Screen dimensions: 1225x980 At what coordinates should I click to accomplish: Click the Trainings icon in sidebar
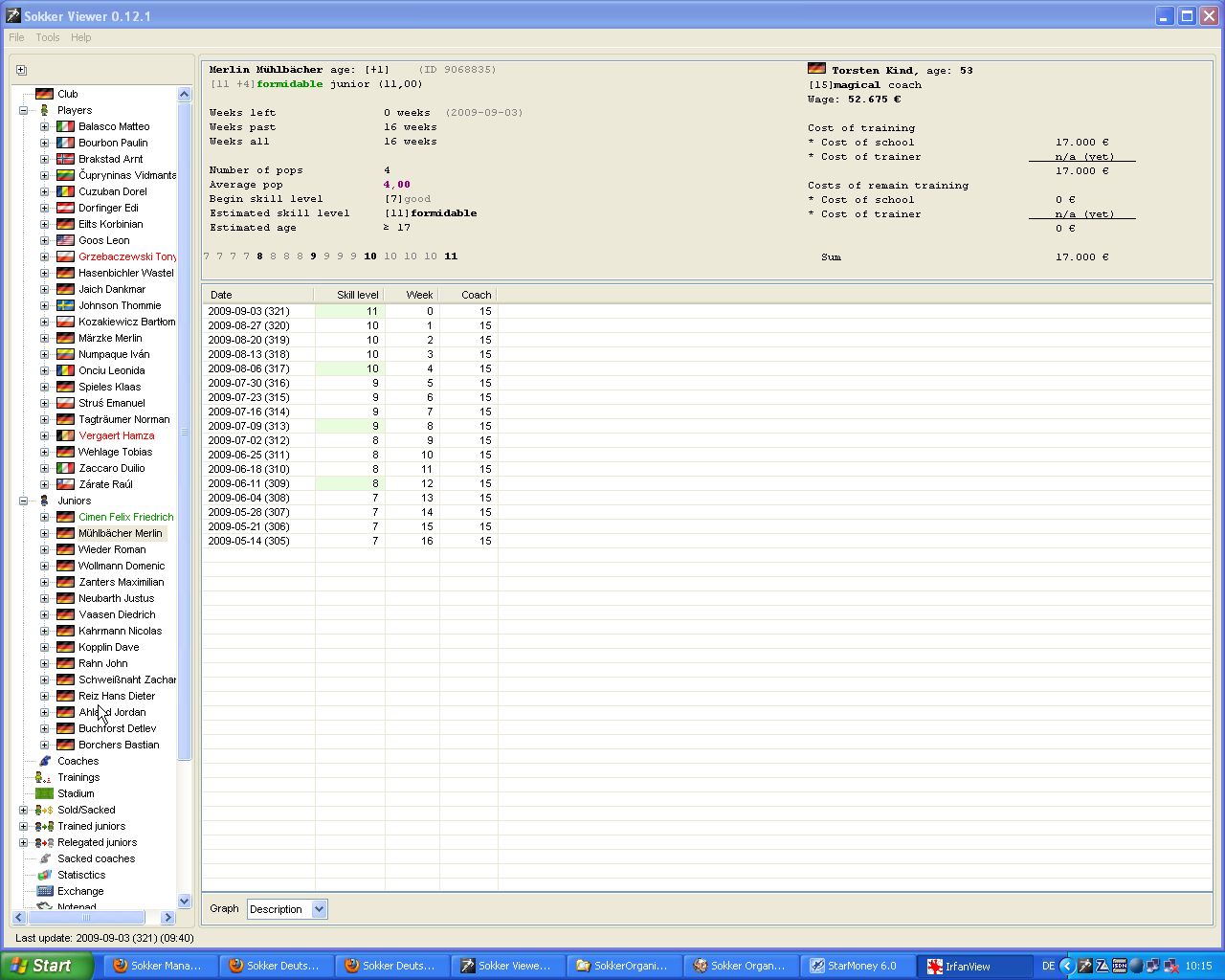pyautogui.click(x=44, y=777)
